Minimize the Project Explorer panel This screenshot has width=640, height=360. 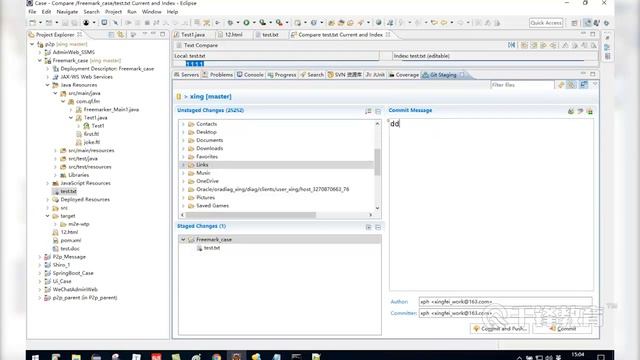tap(153, 34)
